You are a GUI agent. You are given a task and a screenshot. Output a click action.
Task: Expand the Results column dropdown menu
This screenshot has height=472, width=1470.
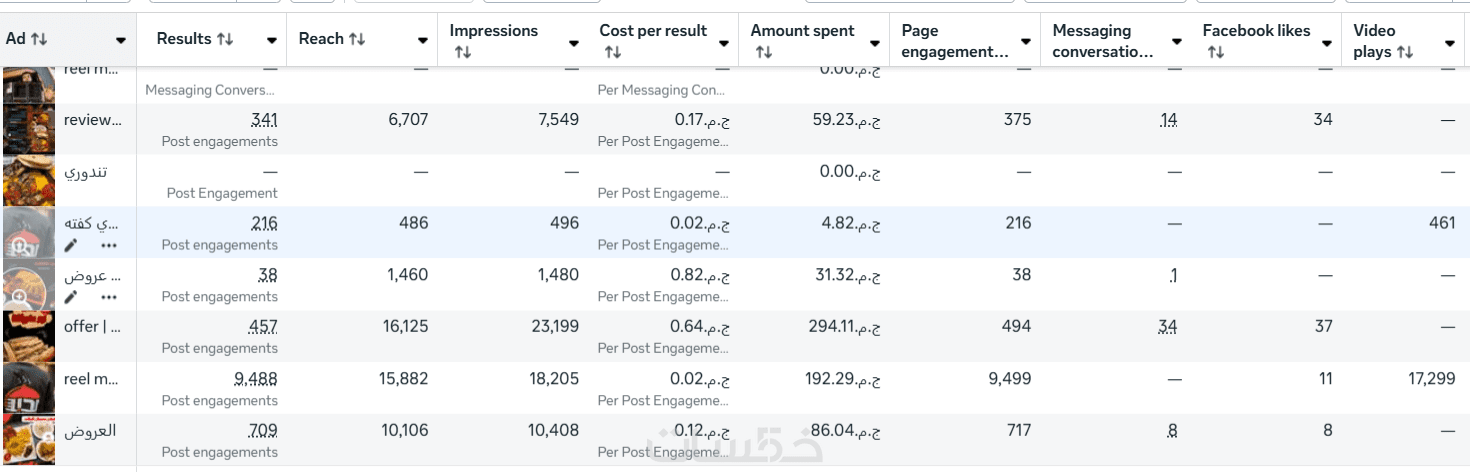tap(272, 41)
